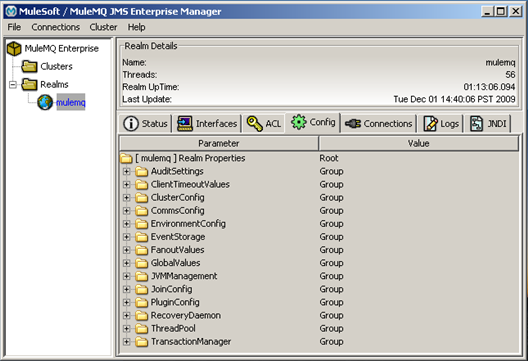Viewport: 528px width, 361px height.
Task: Click the AuditSettings folder icon
Action: (x=141, y=171)
